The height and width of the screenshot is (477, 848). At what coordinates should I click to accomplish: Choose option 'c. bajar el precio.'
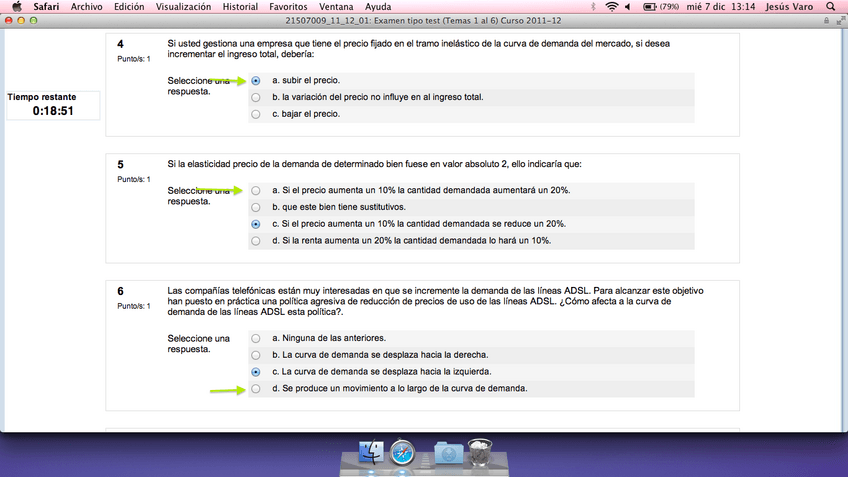coord(257,114)
